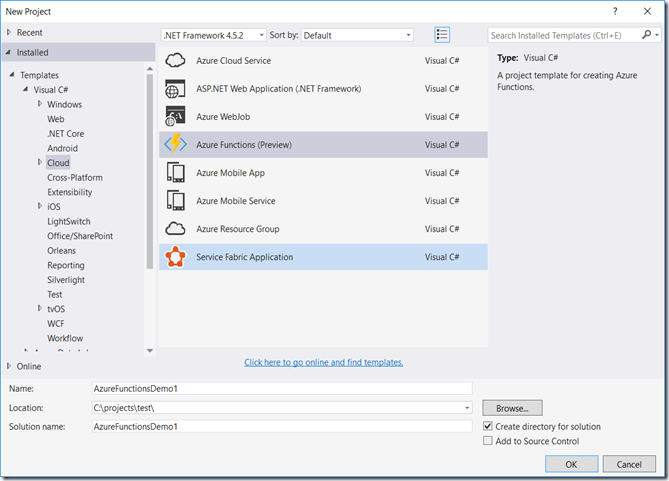Viewport: 669px width, 481px height.
Task: Select the Test category
Action: (x=55, y=294)
